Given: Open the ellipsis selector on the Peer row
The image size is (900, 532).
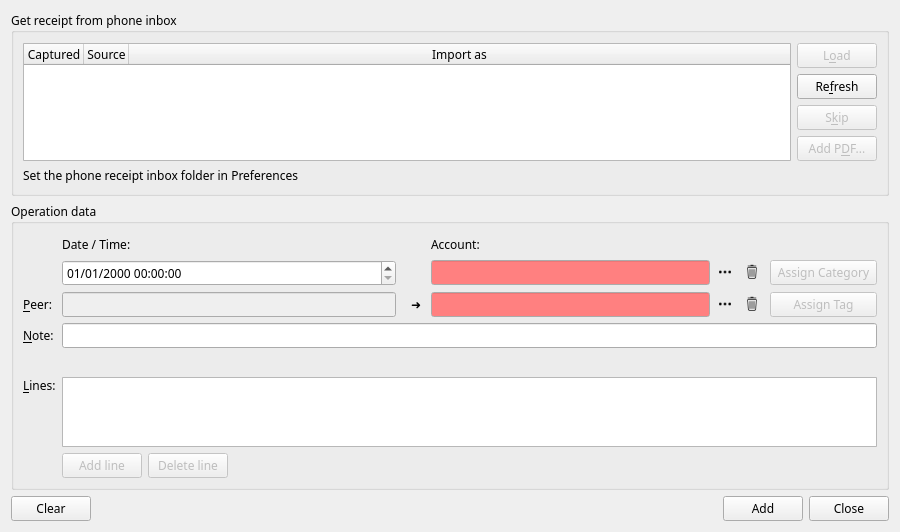Looking at the screenshot, I should pyautogui.click(x=725, y=304).
